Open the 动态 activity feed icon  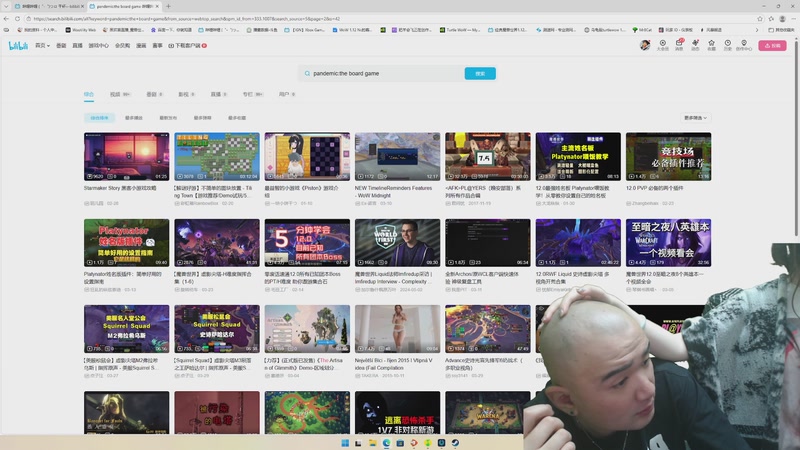pos(695,45)
